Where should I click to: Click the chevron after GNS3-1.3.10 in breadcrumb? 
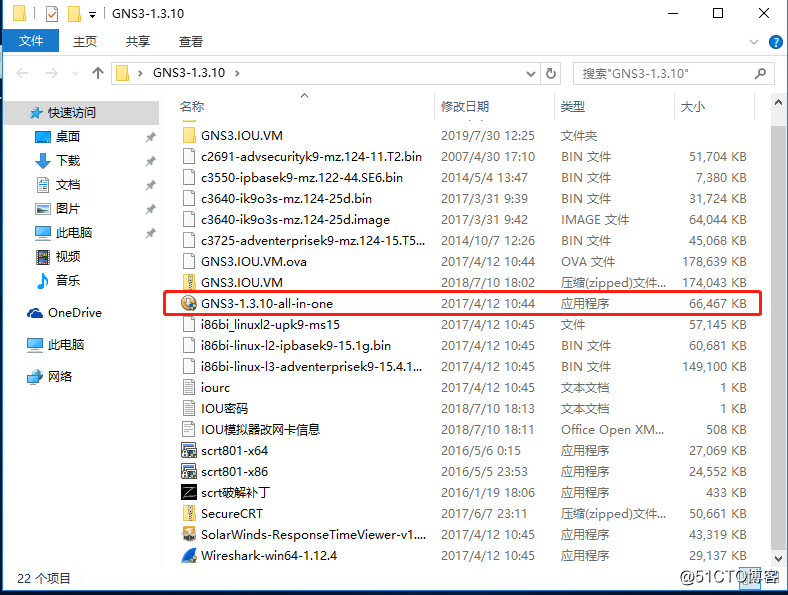pos(237,73)
